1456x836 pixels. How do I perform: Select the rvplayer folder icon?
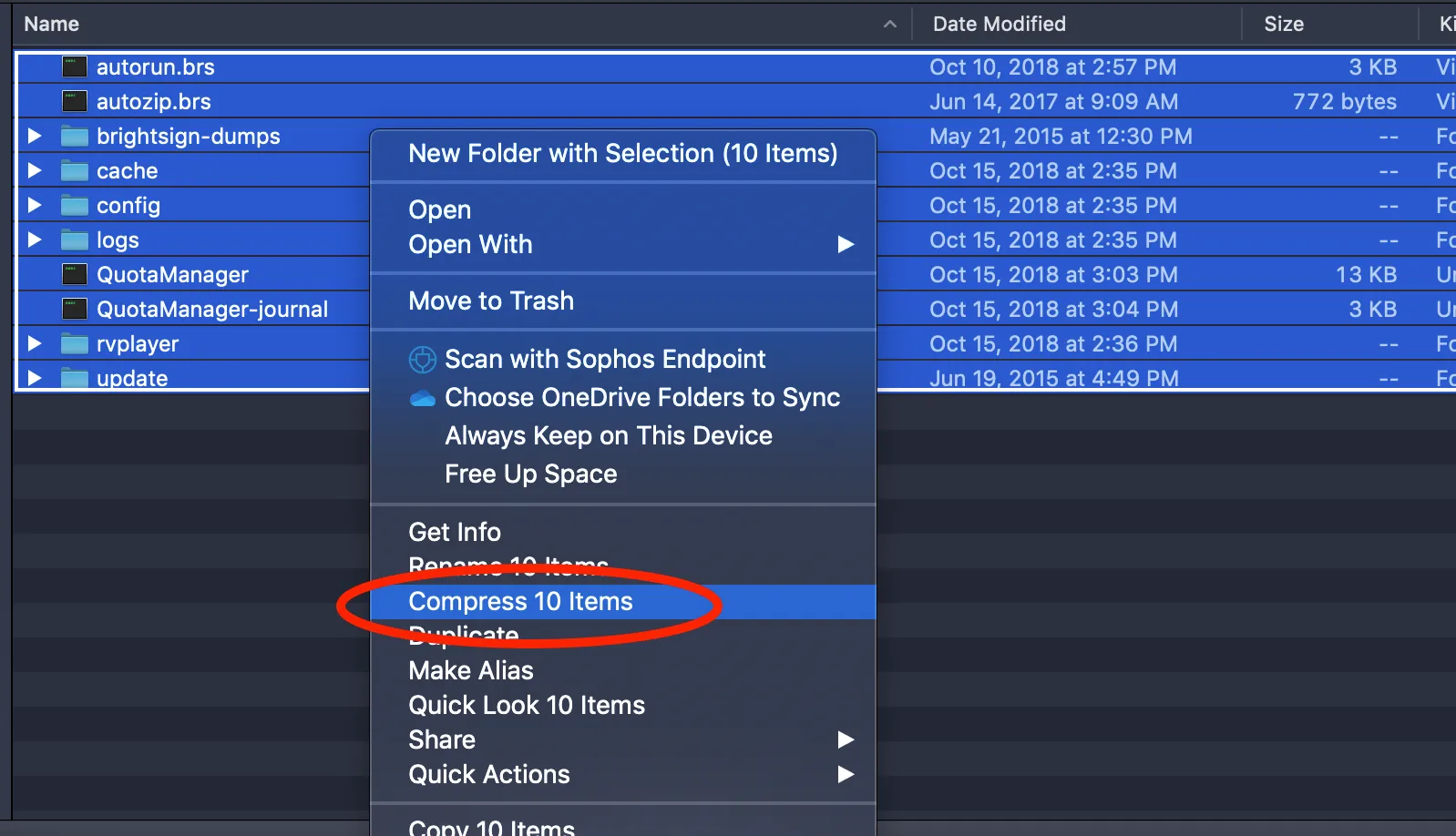[74, 344]
